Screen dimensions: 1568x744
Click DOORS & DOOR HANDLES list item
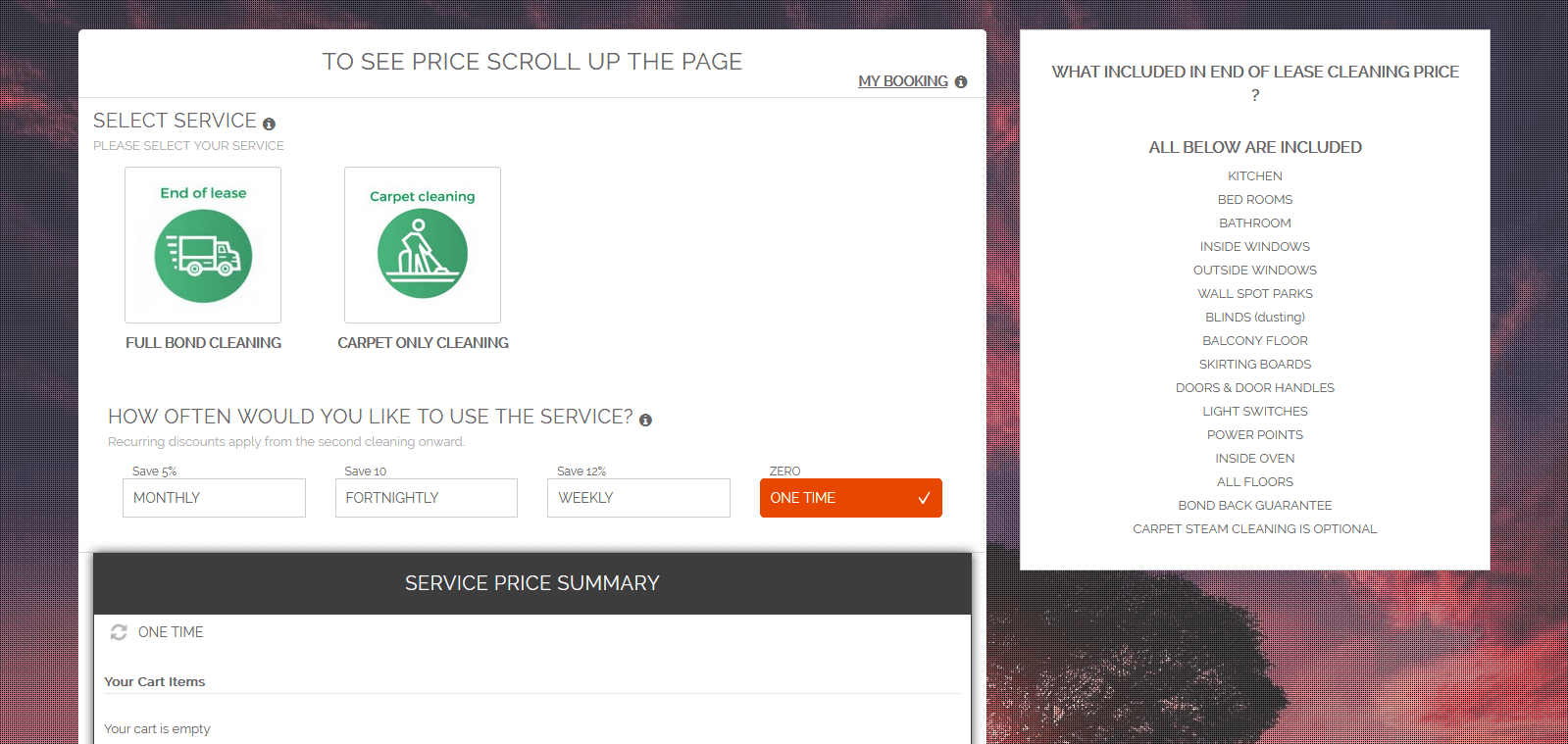1255,388
